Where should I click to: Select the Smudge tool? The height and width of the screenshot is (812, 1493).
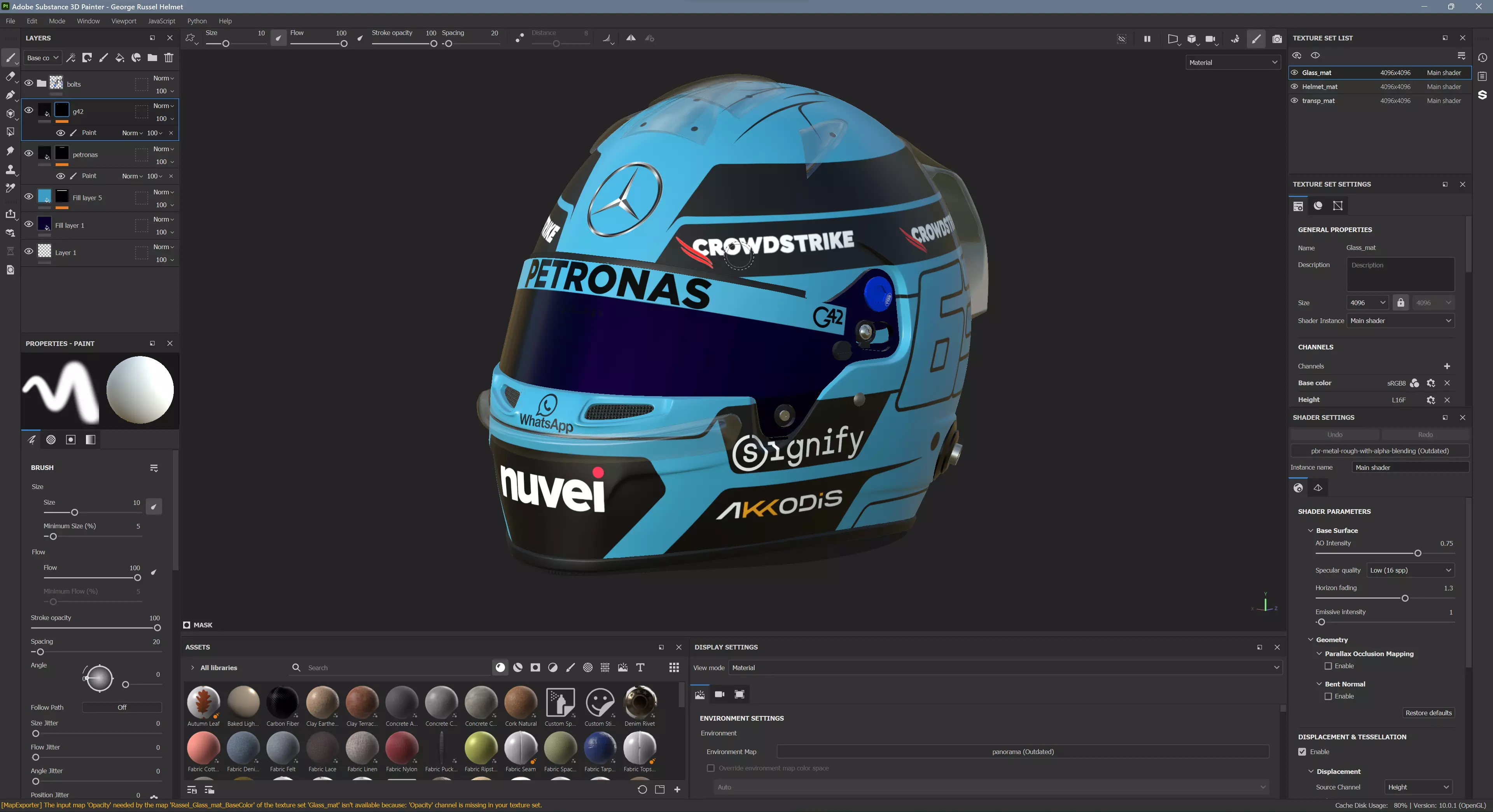10,151
